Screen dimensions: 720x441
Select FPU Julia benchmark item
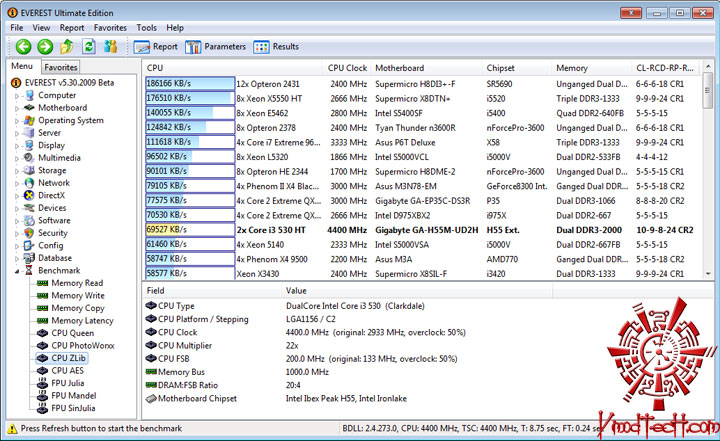pos(68,383)
